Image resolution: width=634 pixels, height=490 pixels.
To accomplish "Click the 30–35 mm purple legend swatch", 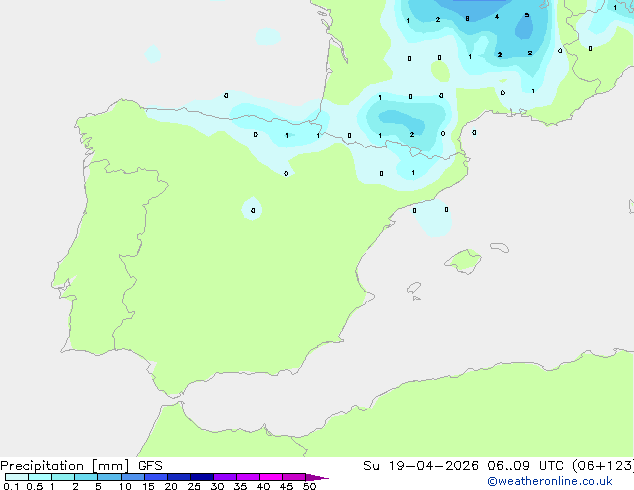I will (225, 477).
